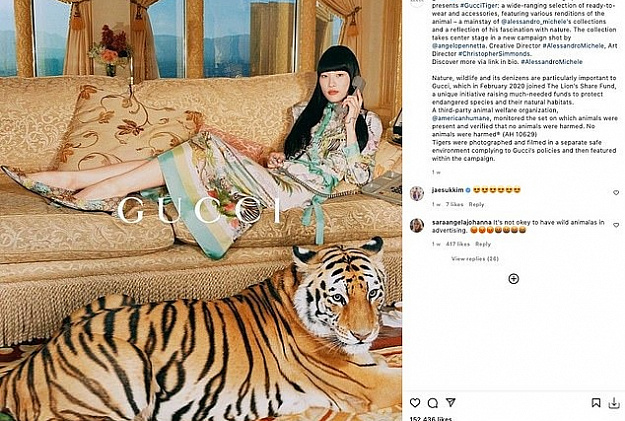View the 417 likes on the comment

(458, 244)
